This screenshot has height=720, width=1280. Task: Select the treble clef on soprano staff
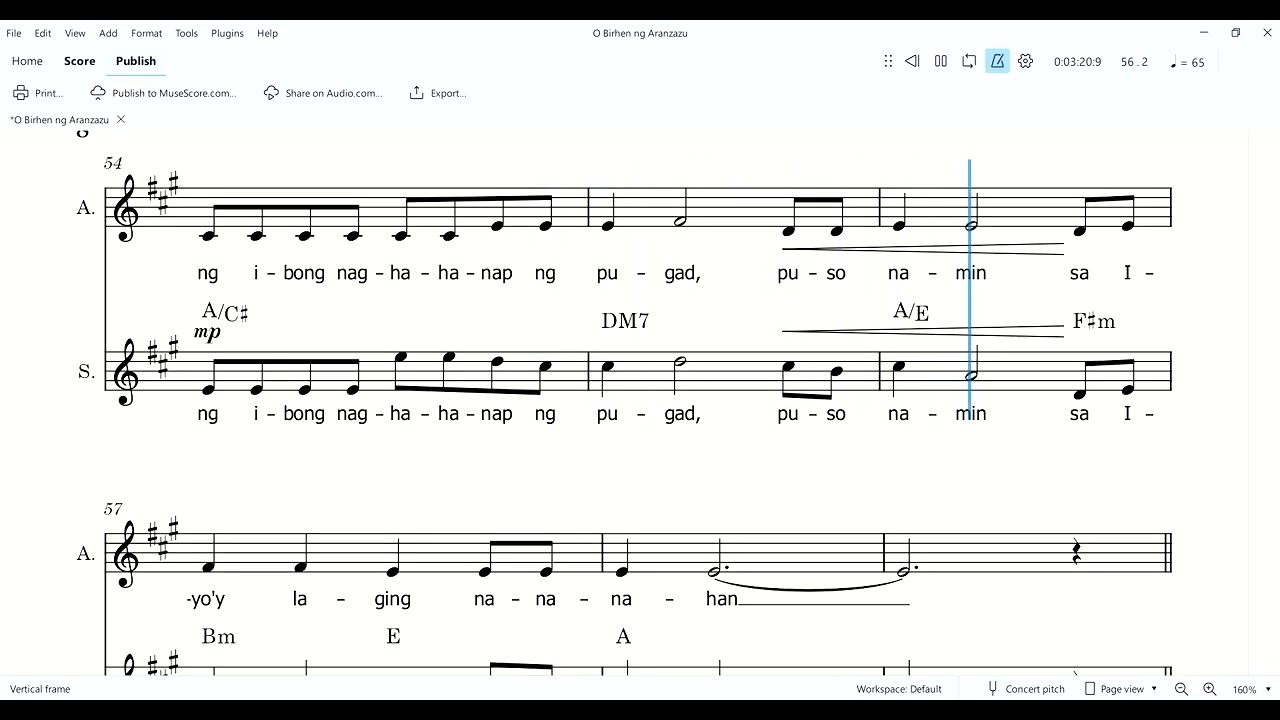pos(127,373)
